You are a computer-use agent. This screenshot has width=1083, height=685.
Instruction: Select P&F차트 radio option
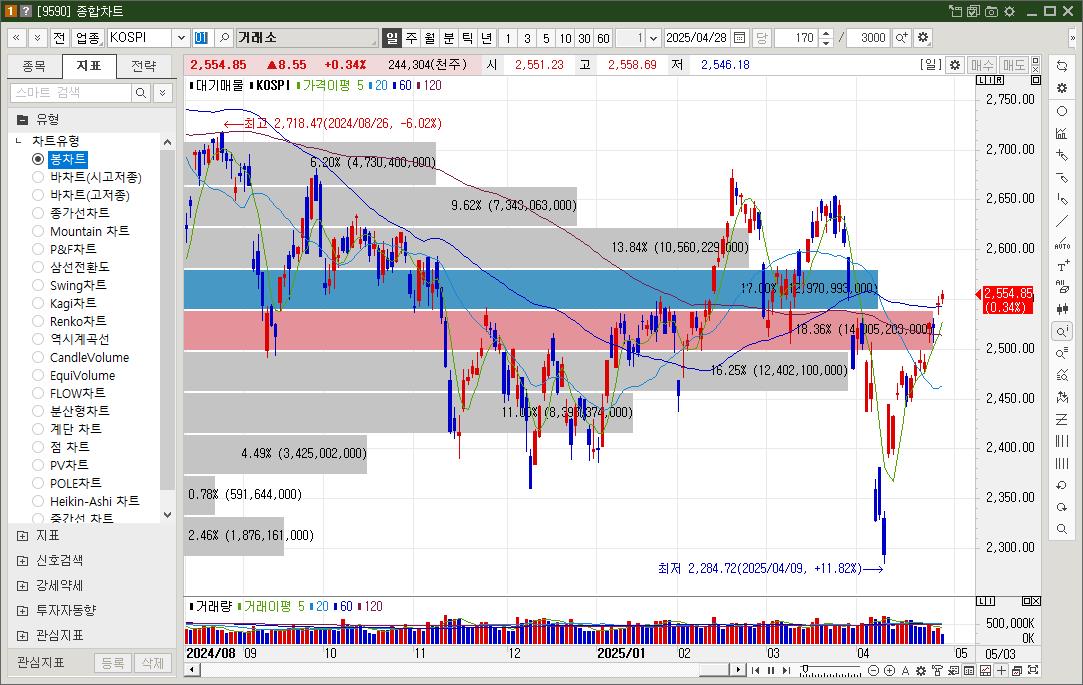click(x=38, y=249)
